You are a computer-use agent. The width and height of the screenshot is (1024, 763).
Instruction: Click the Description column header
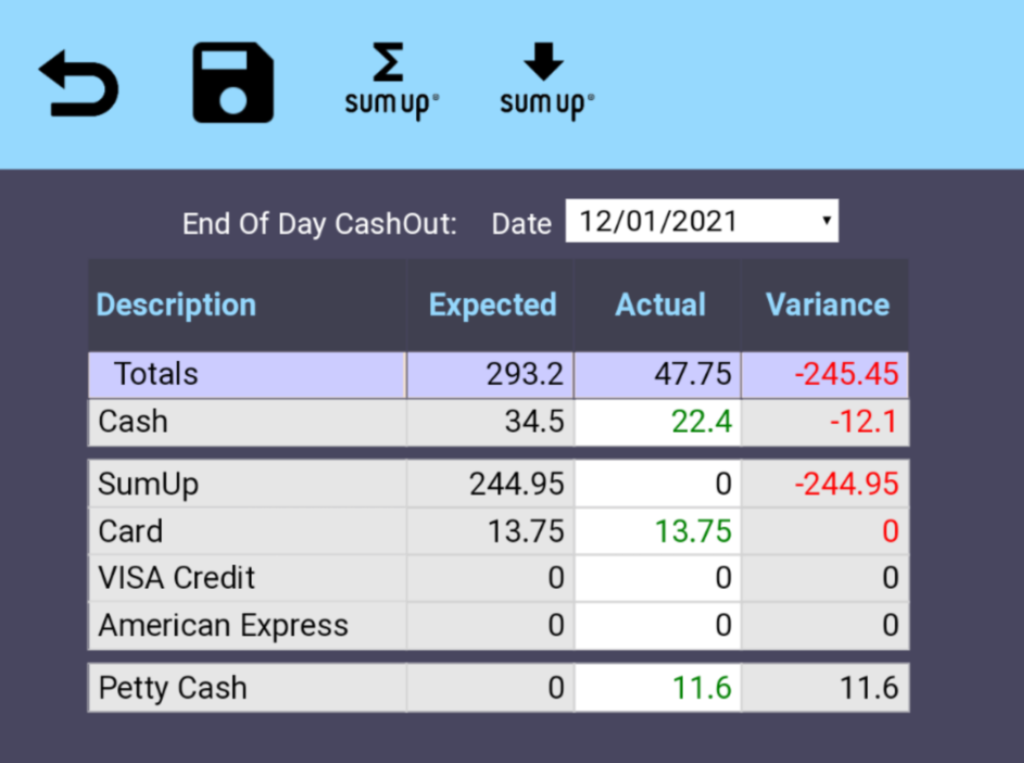(x=176, y=305)
